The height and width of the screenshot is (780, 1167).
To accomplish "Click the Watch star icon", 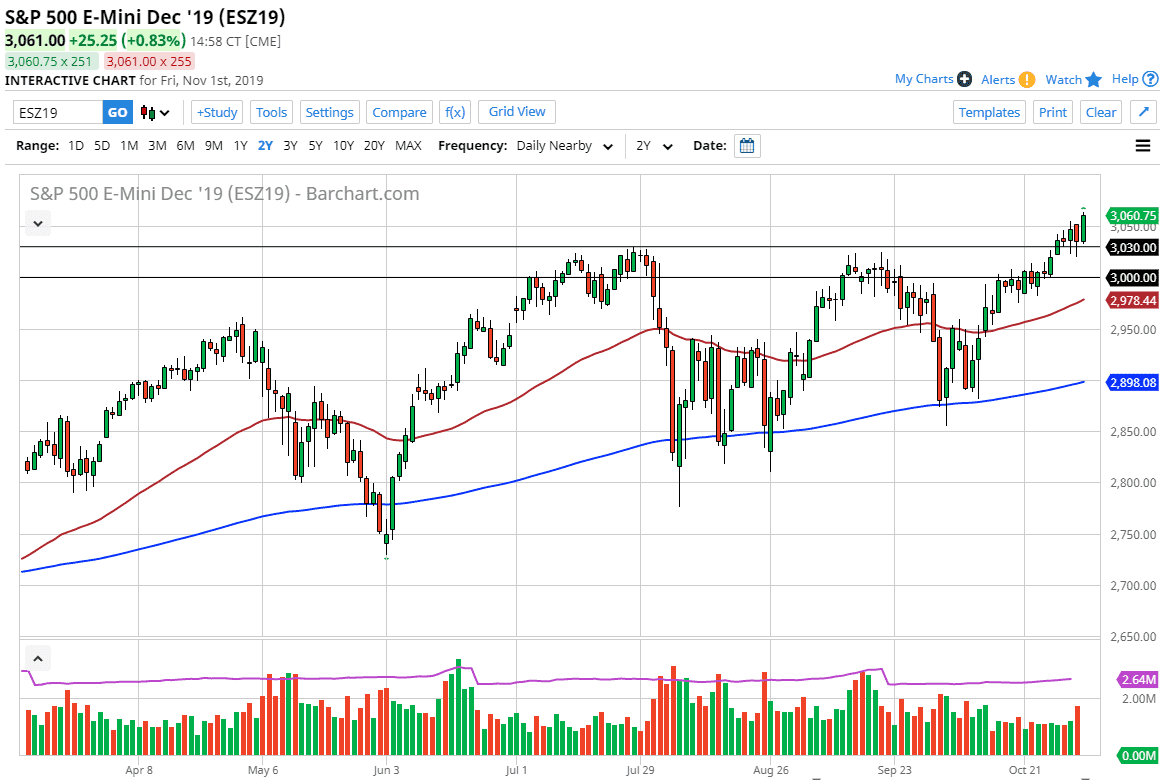I will pos(1093,78).
